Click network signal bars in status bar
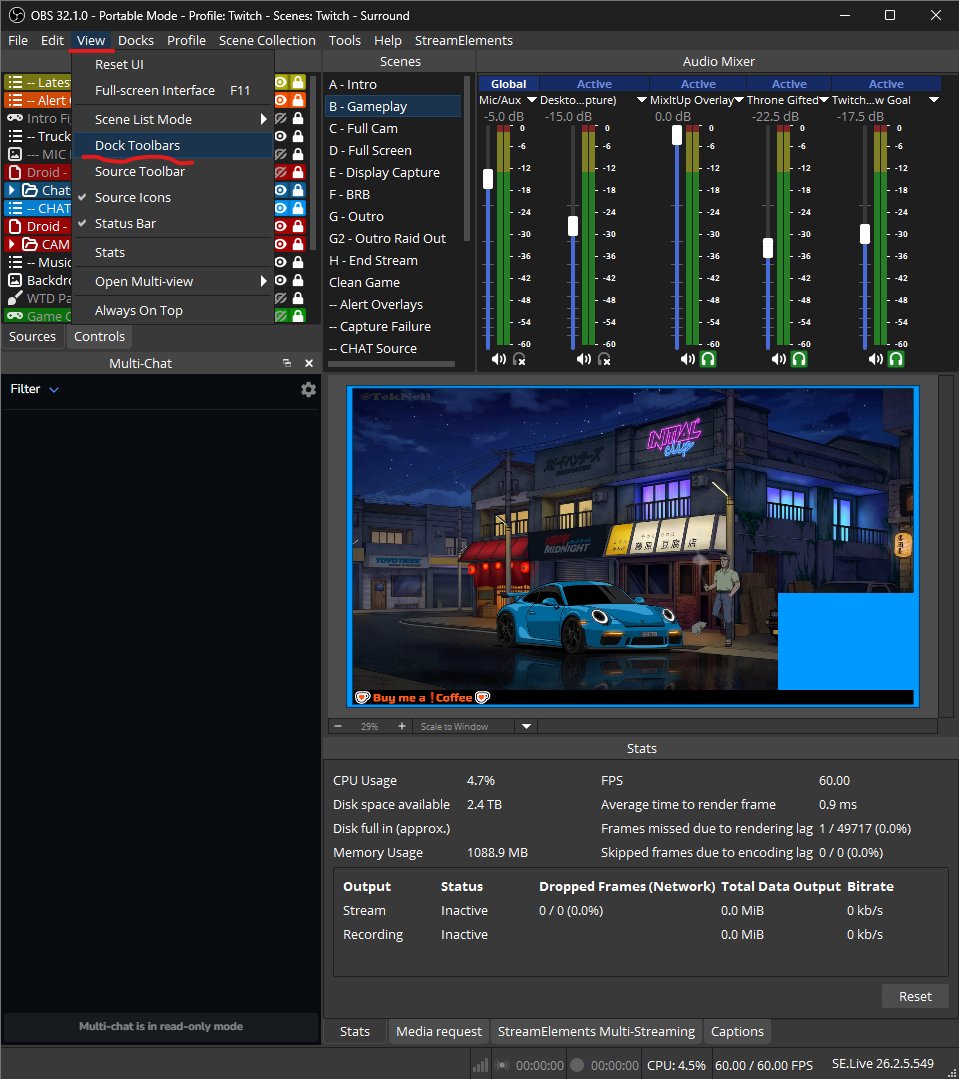The image size is (959, 1079). 480,1065
